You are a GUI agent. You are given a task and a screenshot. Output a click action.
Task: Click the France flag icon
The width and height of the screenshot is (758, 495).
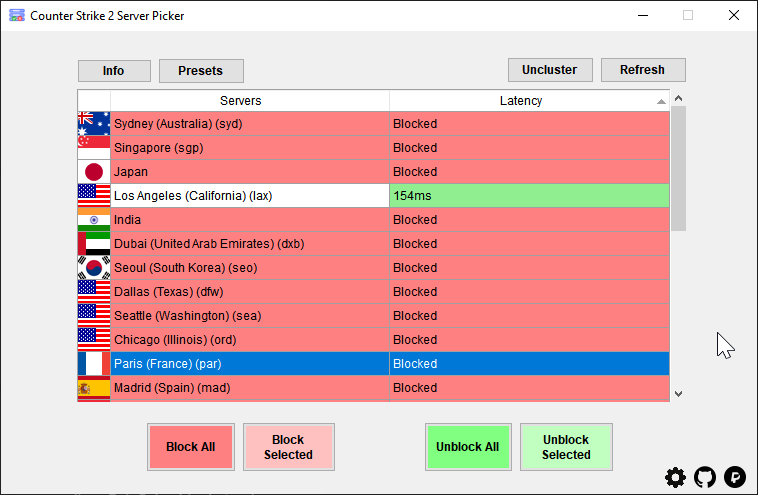[94, 364]
